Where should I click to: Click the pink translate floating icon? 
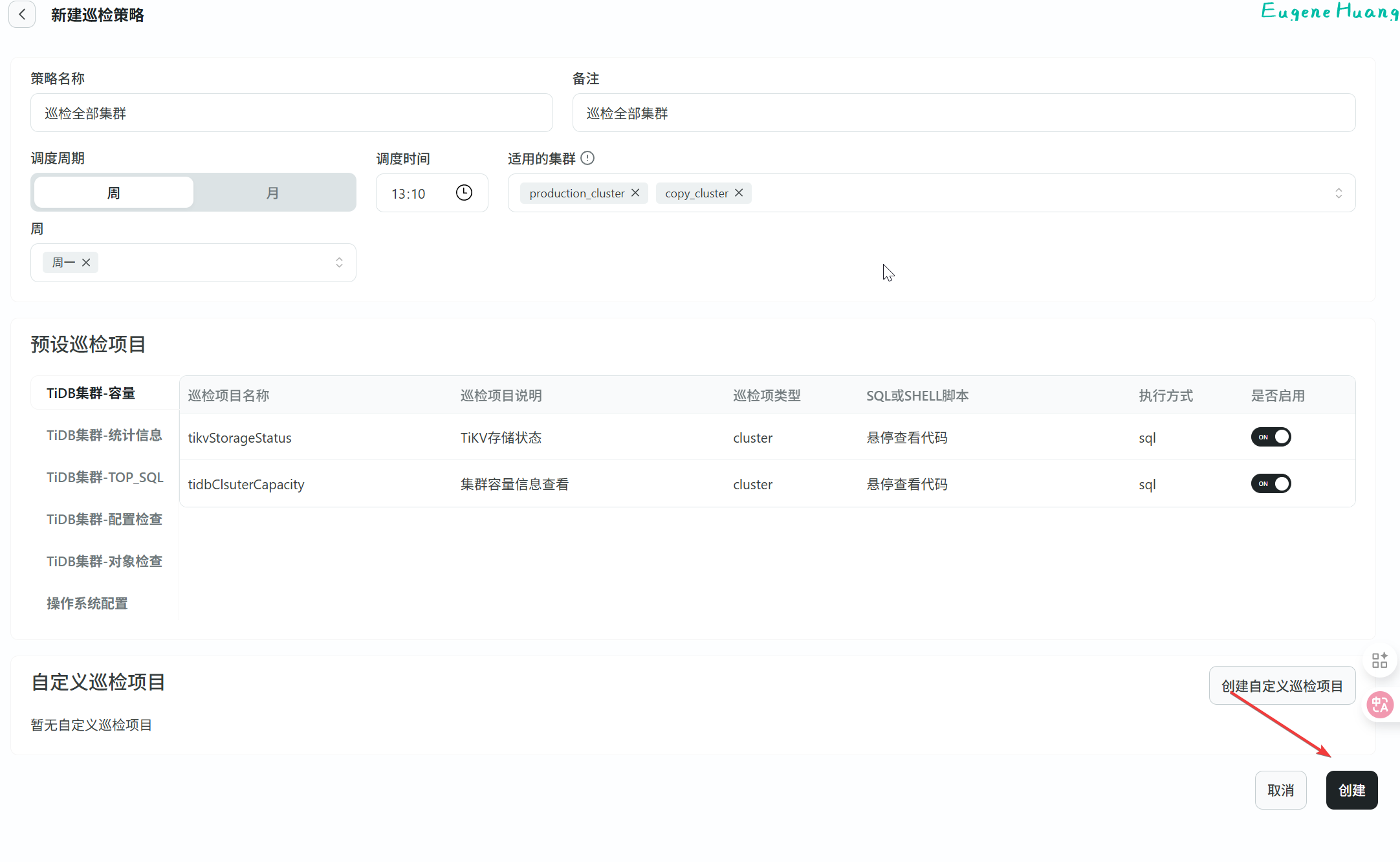click(x=1379, y=704)
